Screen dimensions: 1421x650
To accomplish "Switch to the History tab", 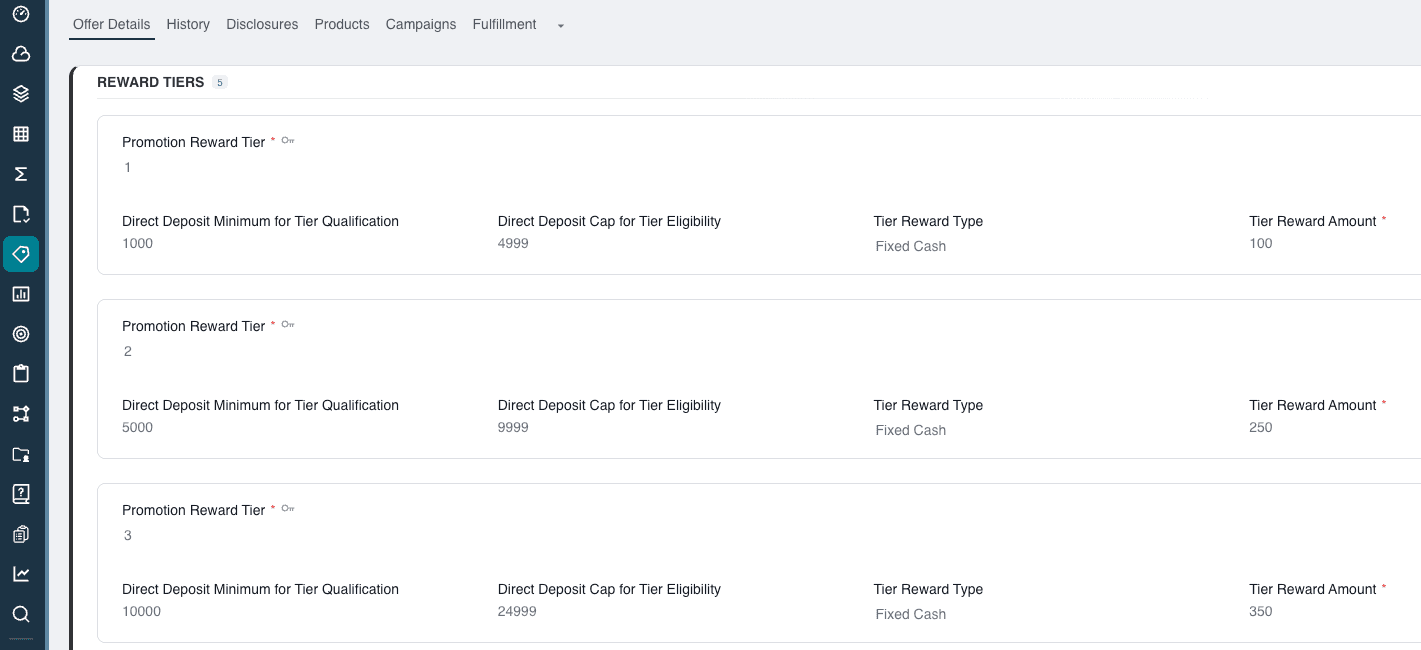I will (188, 24).
